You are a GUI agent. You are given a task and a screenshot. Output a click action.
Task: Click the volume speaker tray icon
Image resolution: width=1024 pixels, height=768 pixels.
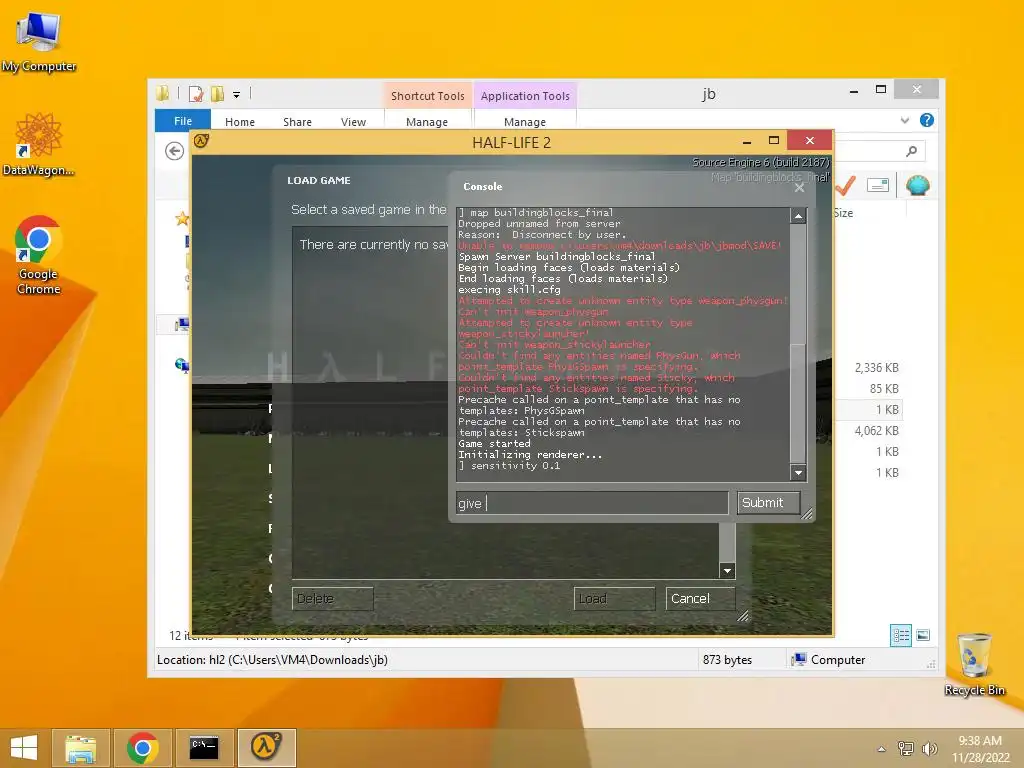[929, 748]
